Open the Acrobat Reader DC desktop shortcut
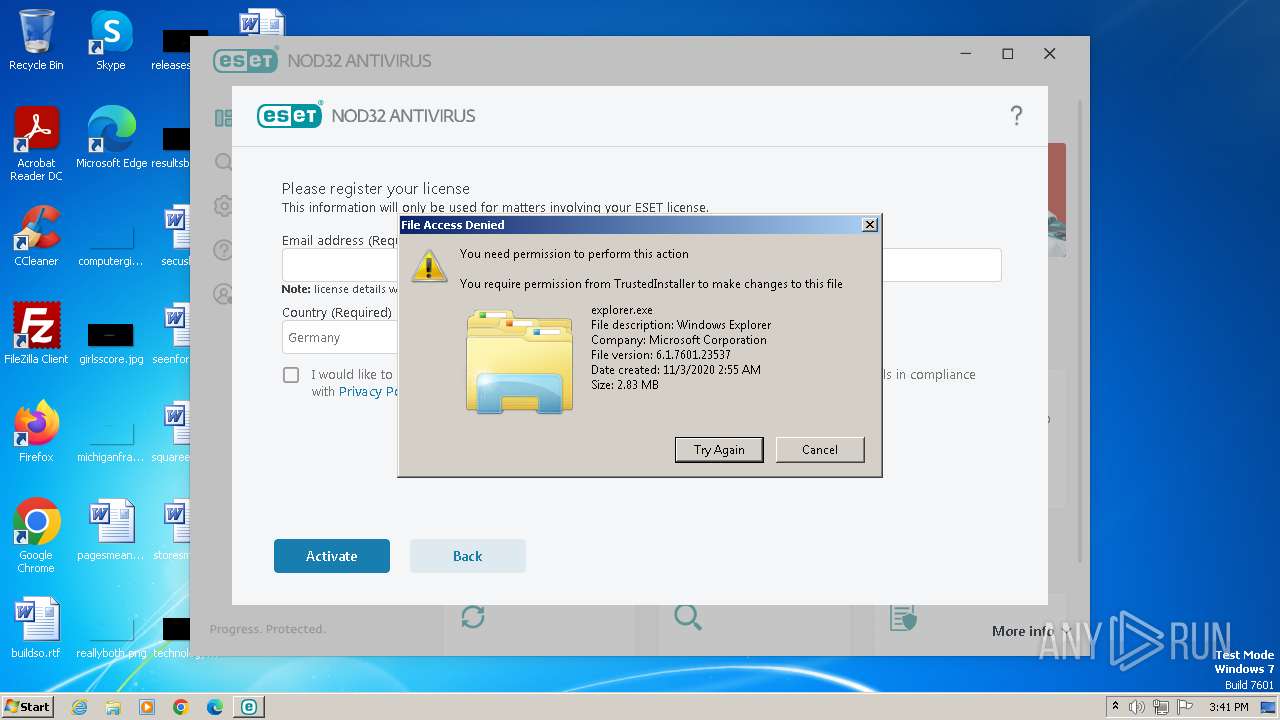The image size is (1280, 720). pos(36,144)
